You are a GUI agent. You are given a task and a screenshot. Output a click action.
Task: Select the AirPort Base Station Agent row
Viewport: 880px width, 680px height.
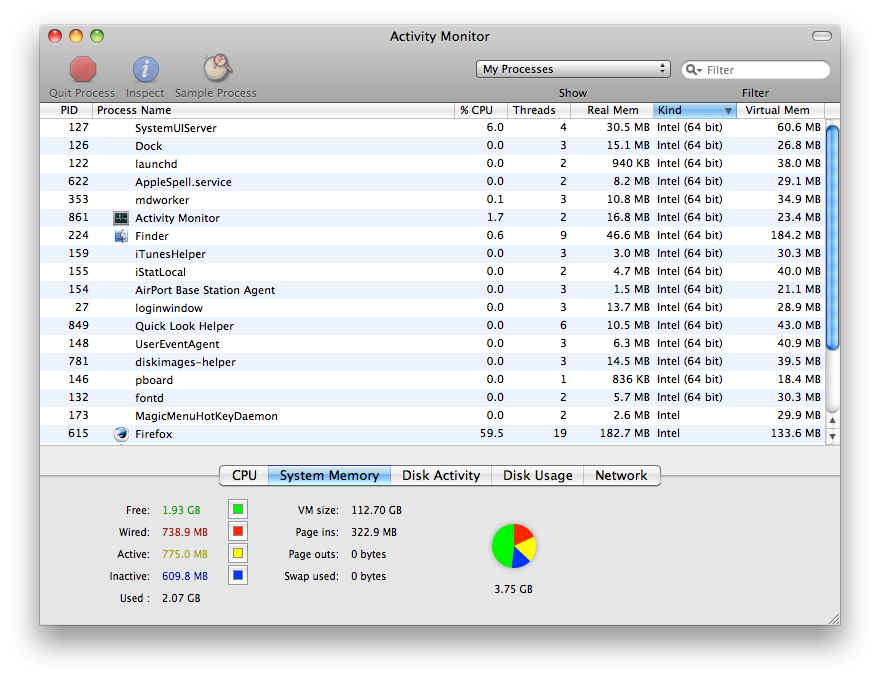(433, 290)
